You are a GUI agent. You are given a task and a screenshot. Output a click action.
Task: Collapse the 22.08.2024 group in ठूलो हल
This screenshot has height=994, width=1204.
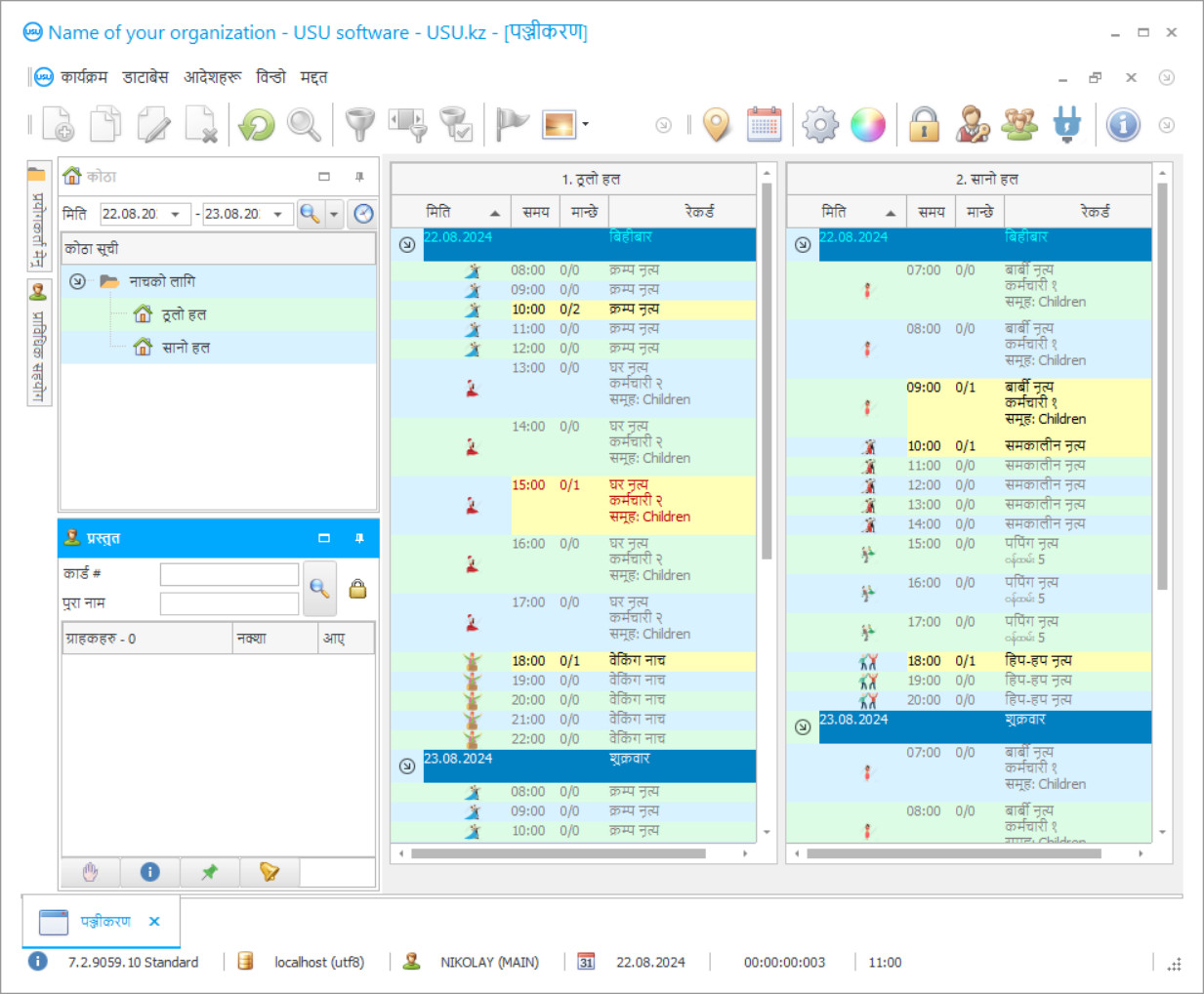click(x=407, y=244)
